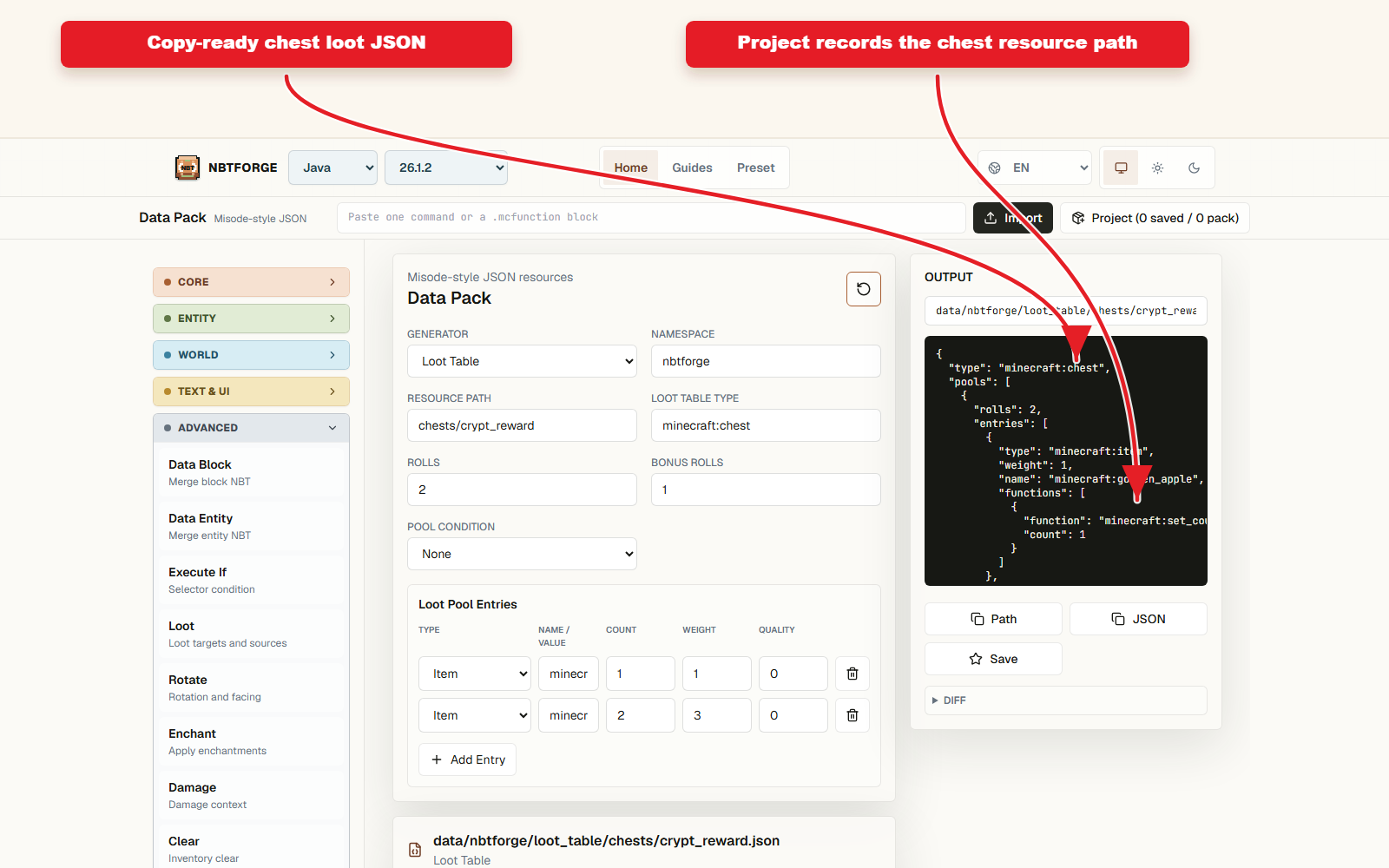Open the Generator Loot Table dropdown
Image resolution: width=1389 pixels, height=868 pixels.
(x=522, y=361)
